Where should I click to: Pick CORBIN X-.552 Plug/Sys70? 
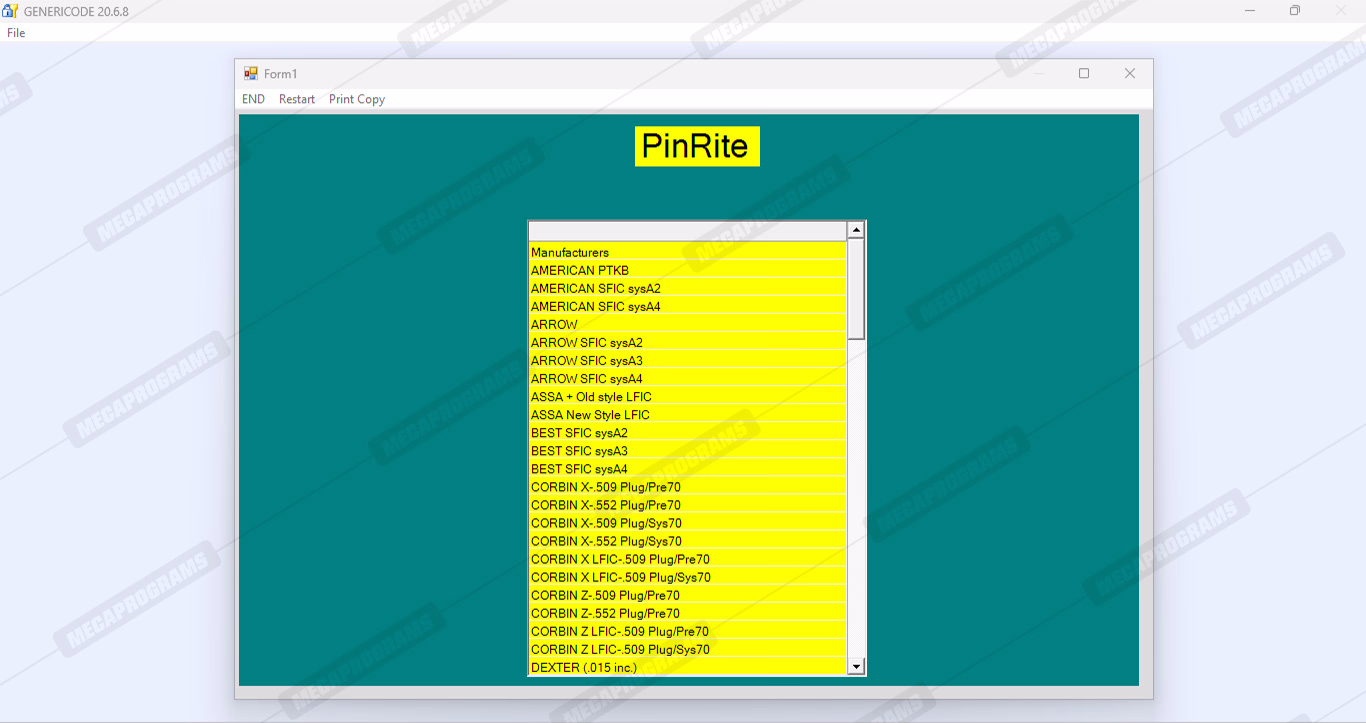tap(606, 541)
